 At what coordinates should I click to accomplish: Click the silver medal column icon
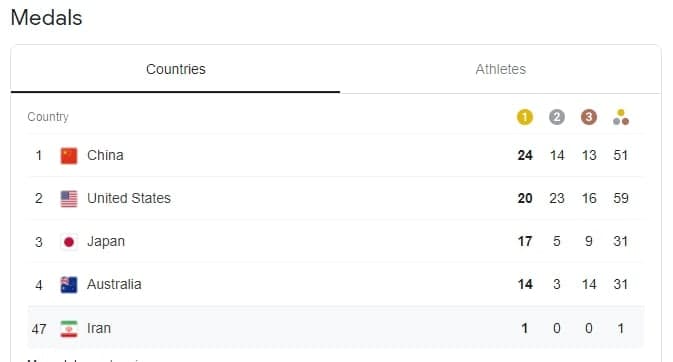557,117
